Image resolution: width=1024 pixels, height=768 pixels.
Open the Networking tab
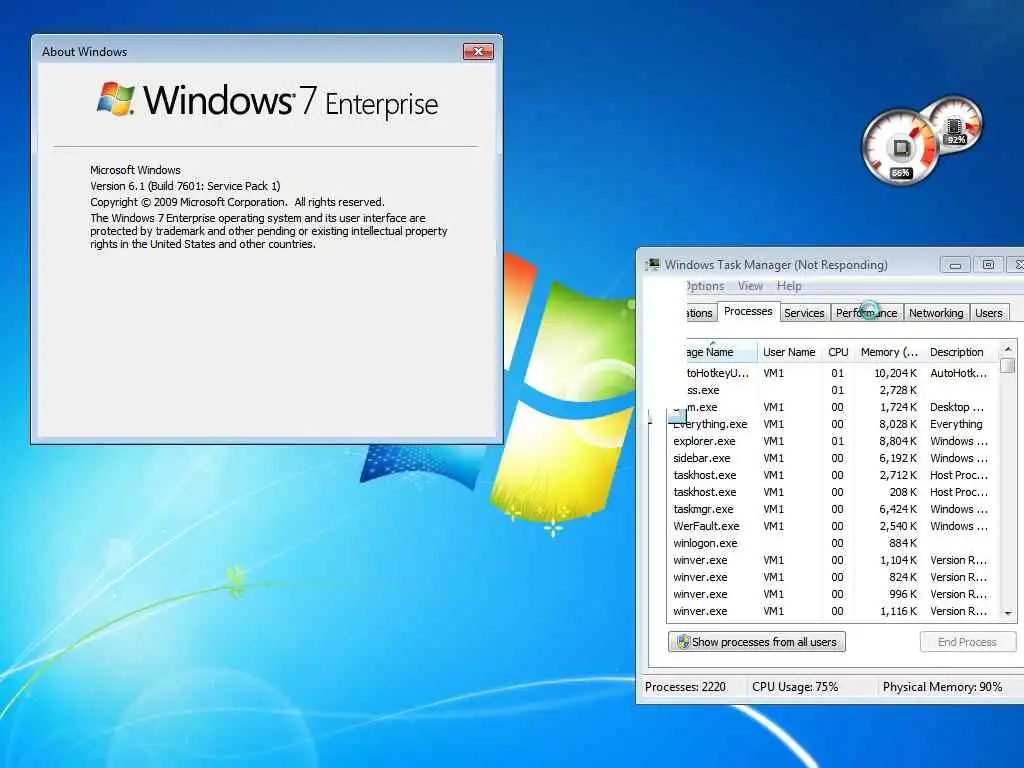coord(936,313)
